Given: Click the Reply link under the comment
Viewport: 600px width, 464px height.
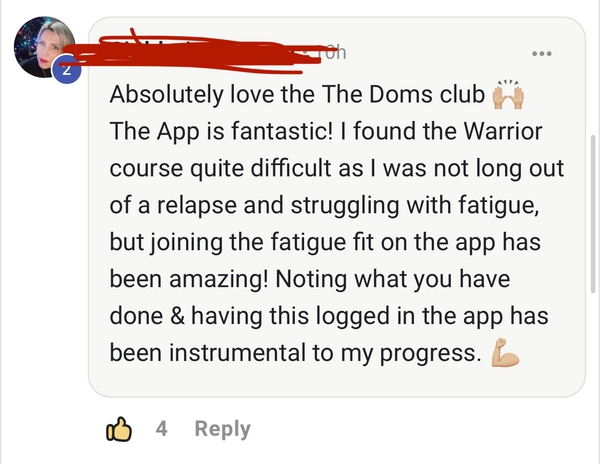Looking at the screenshot, I should click(x=222, y=429).
